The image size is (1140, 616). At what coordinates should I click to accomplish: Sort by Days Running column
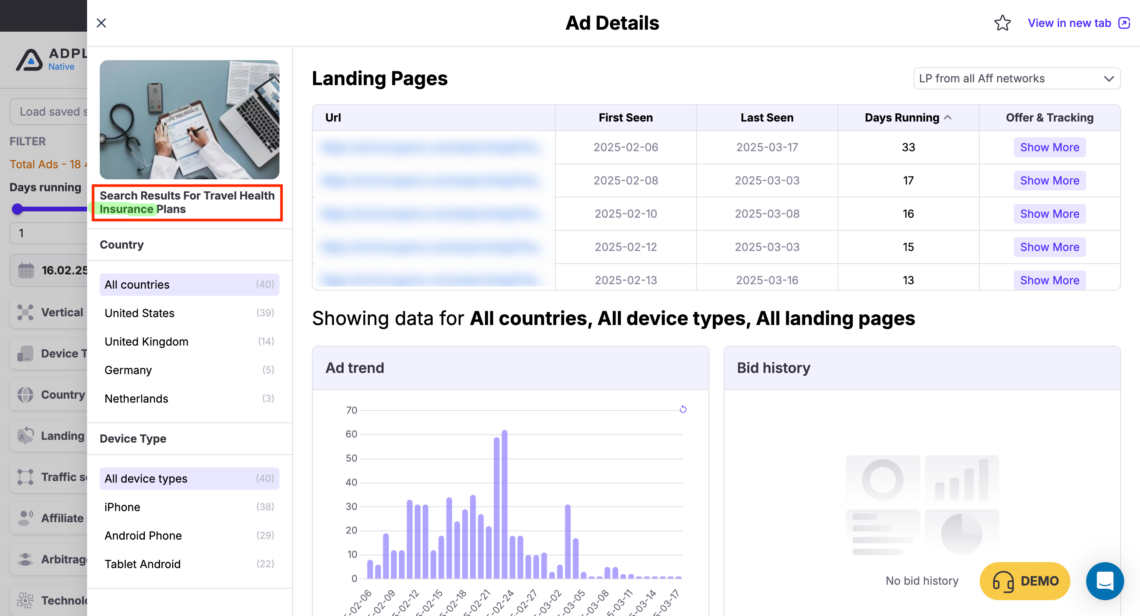[x=907, y=117]
